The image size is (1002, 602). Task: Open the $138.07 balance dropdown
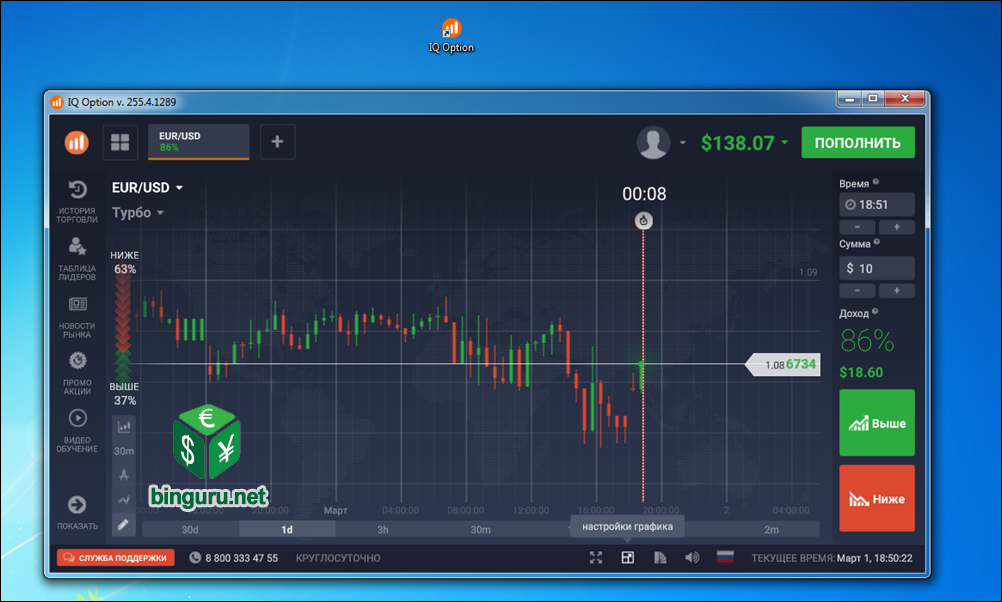coord(744,143)
